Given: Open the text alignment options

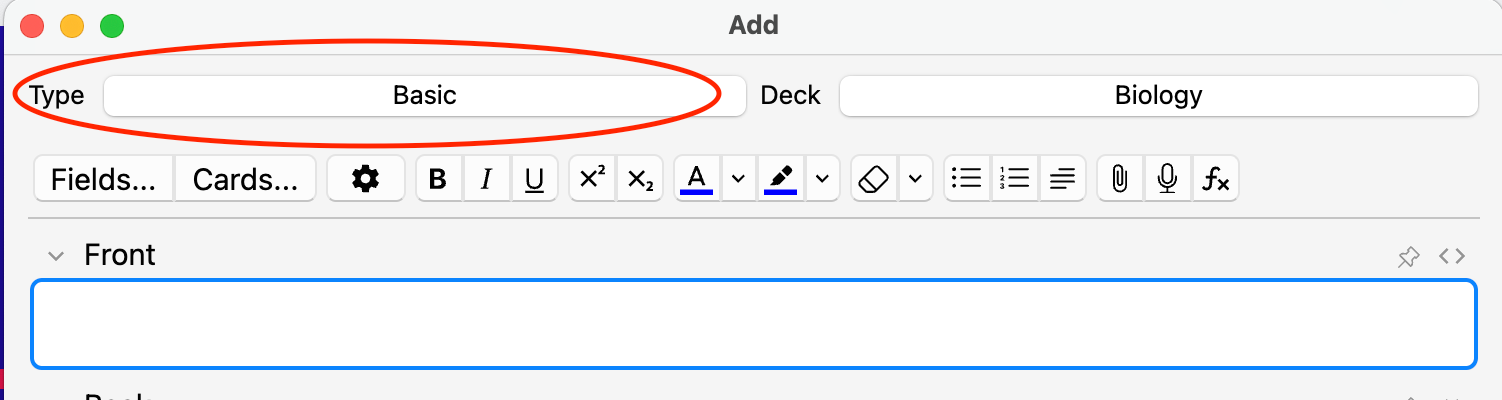Looking at the screenshot, I should 1062,179.
